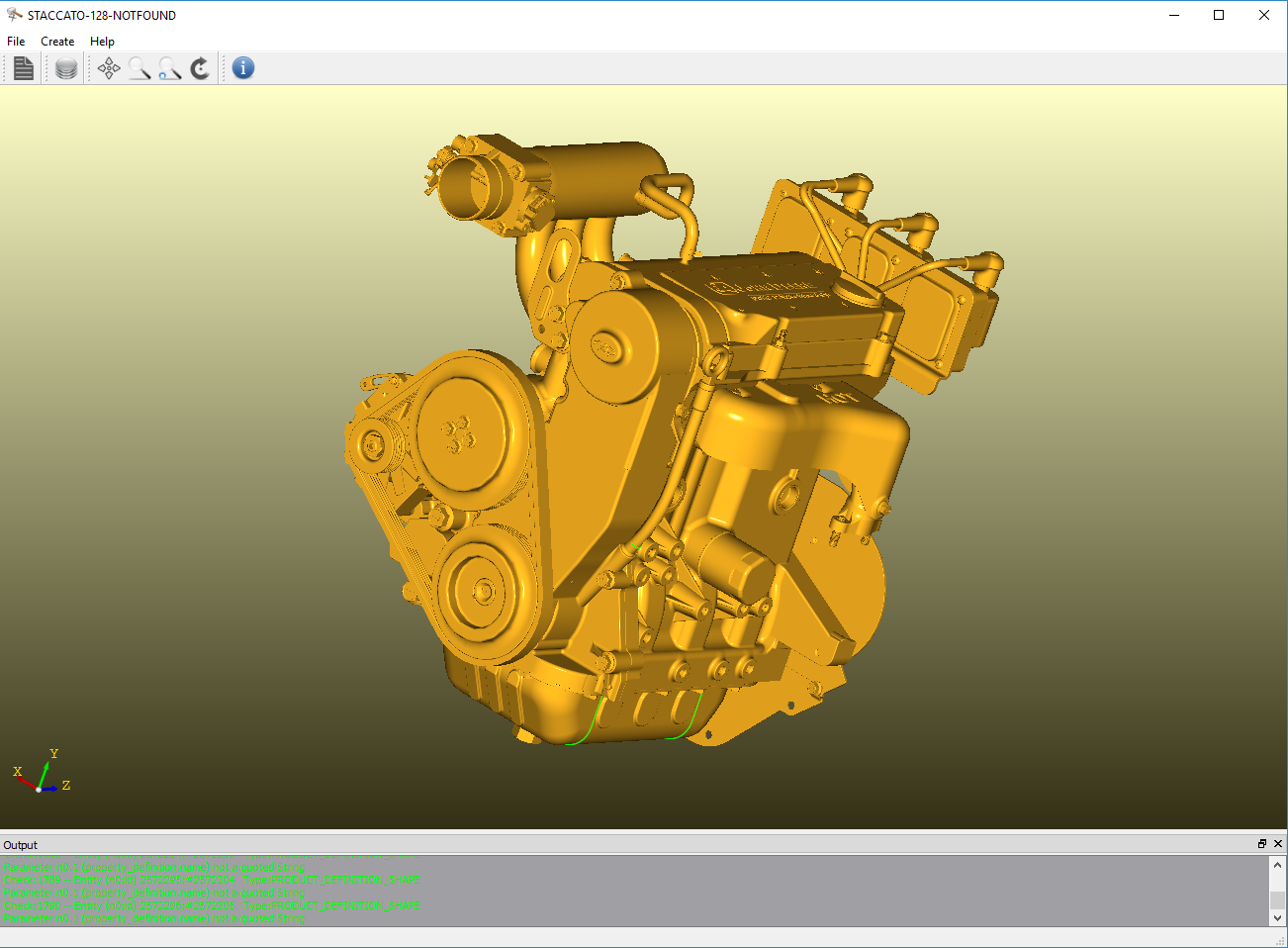
Task: Open the Create menu
Action: click(x=57, y=42)
